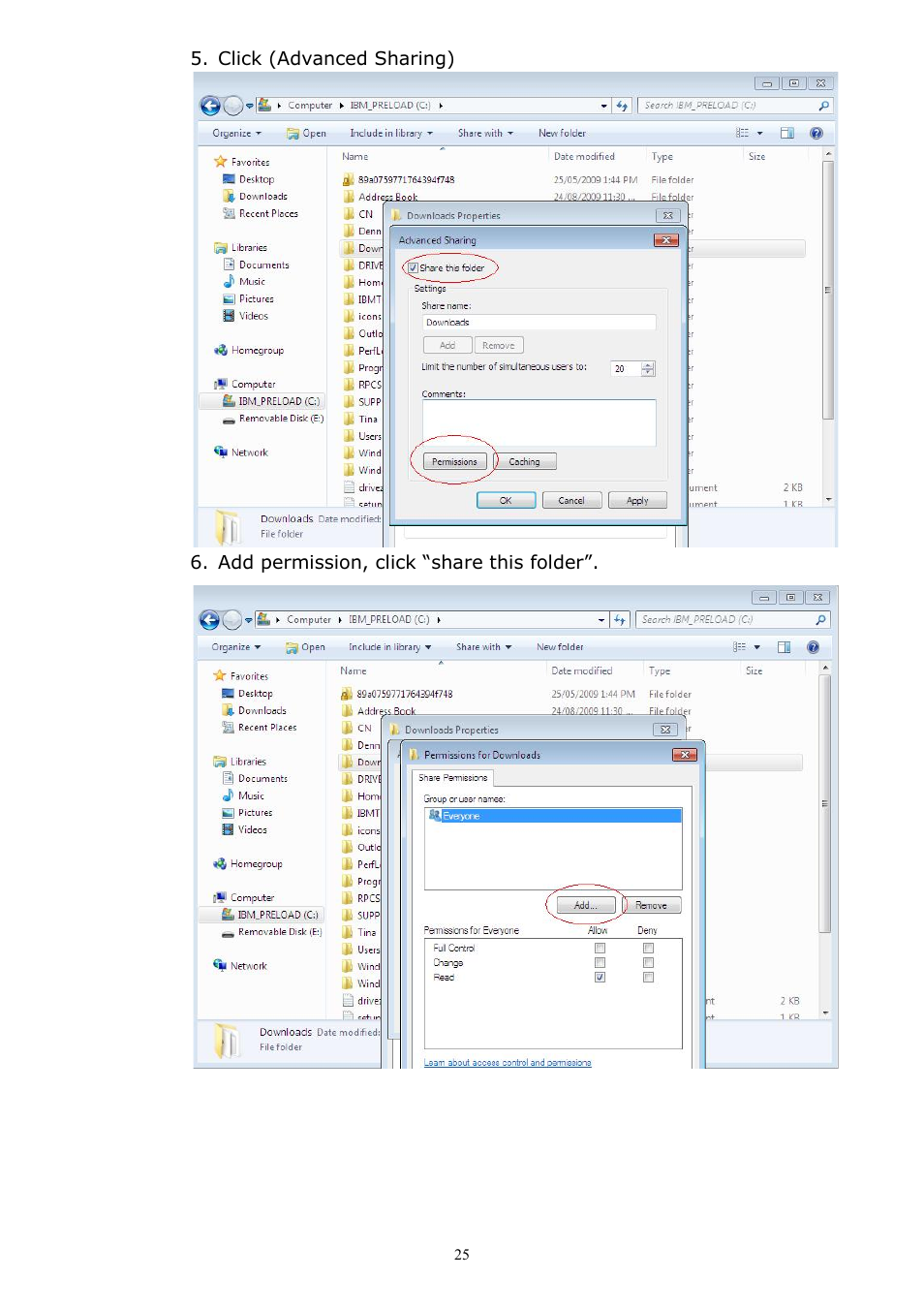The image size is (924, 1309).
Task: Tick Deny checkbox for Full Control
Action: (648, 949)
